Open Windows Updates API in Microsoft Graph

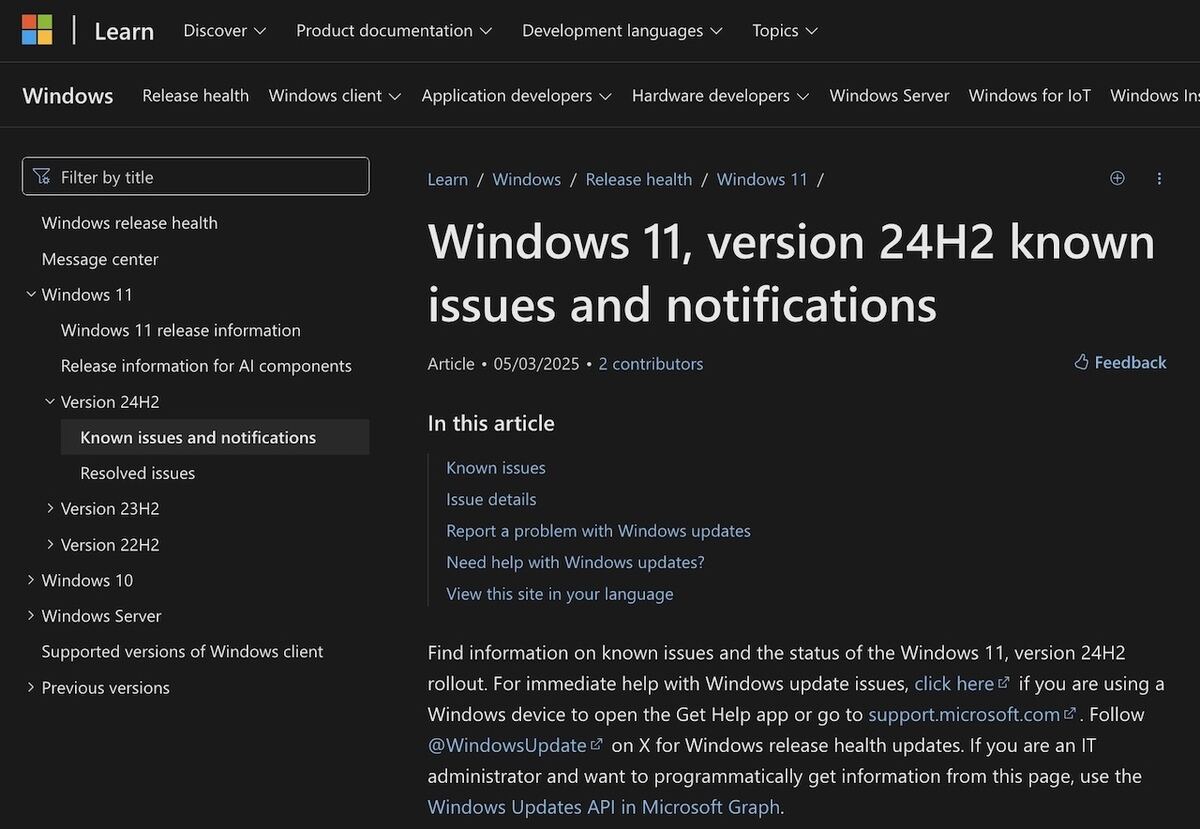click(x=603, y=807)
